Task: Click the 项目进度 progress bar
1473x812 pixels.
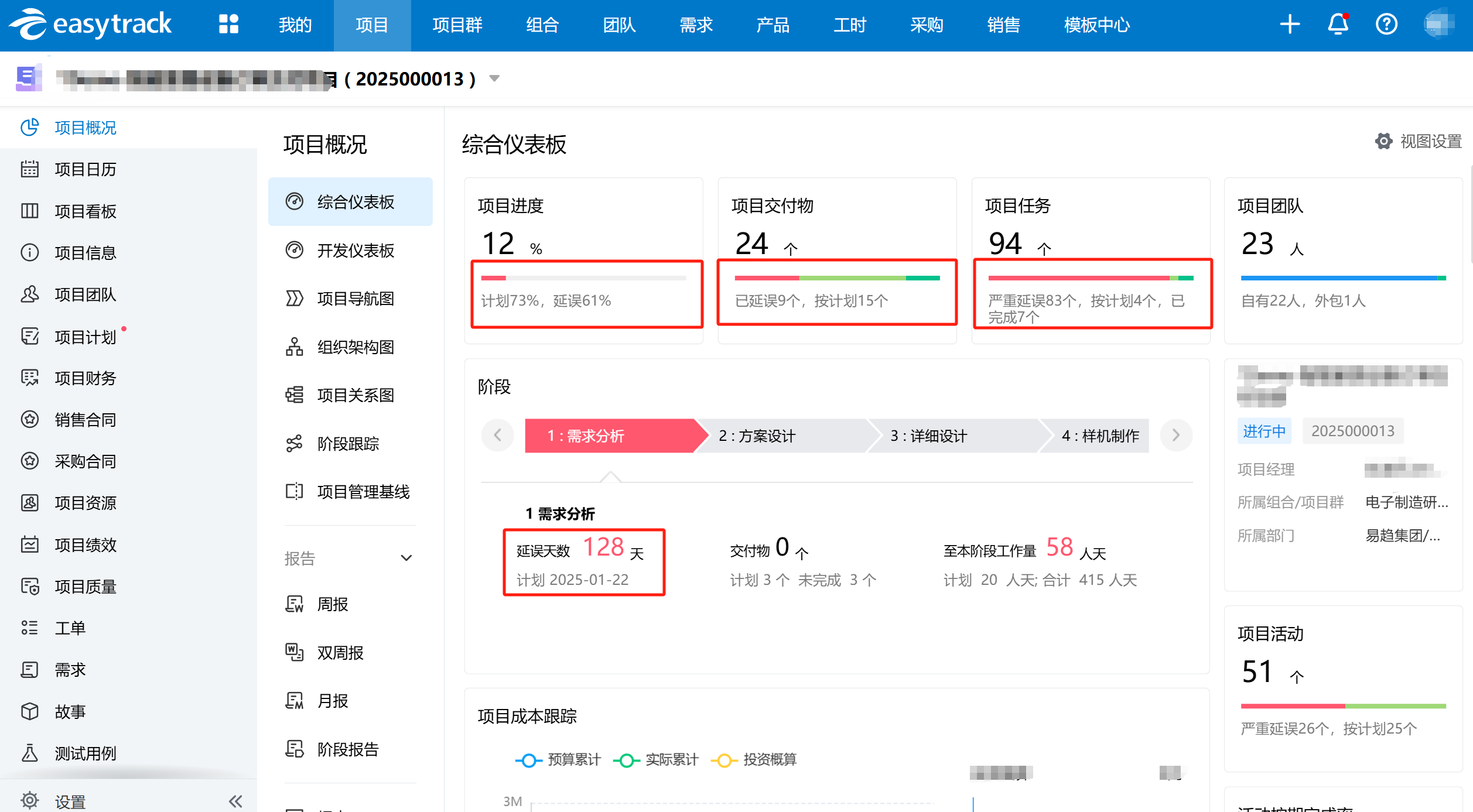Action: [583, 278]
